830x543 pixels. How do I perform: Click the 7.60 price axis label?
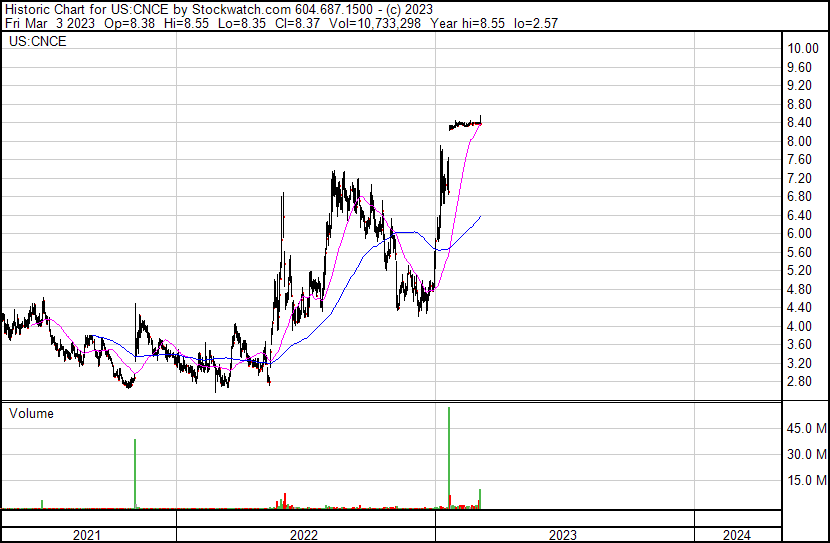click(x=799, y=159)
